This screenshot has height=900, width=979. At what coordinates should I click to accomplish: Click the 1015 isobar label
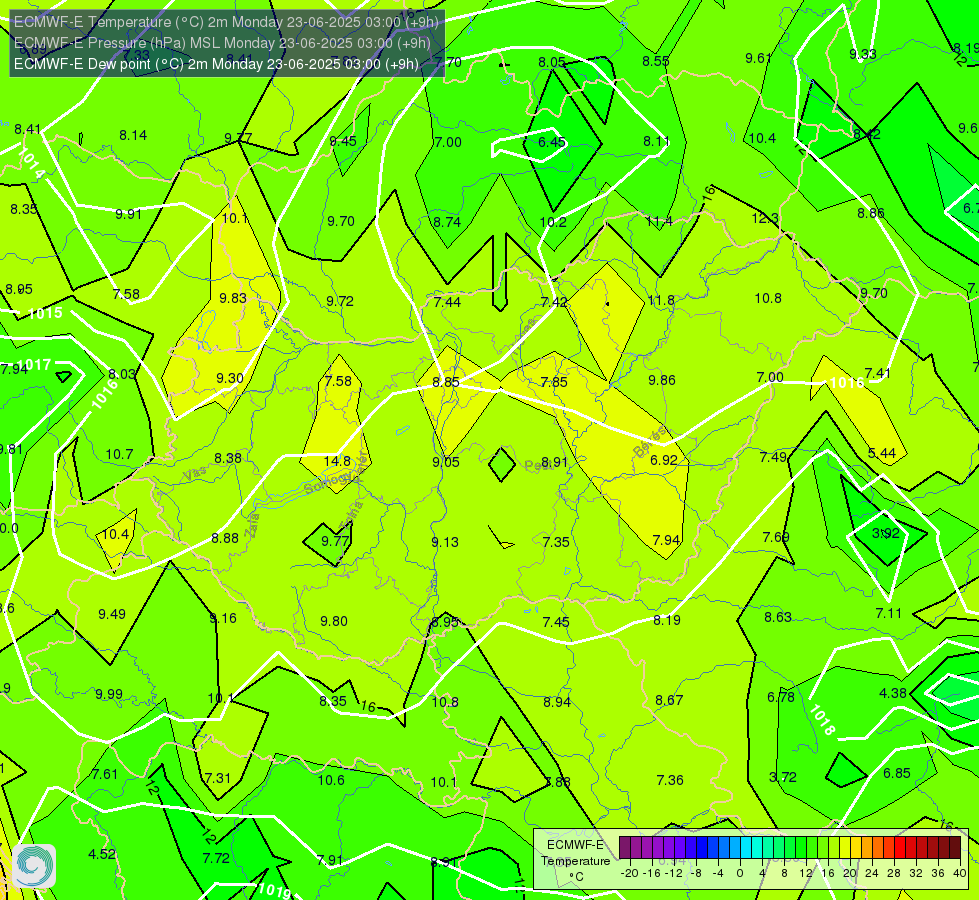pos(45,313)
